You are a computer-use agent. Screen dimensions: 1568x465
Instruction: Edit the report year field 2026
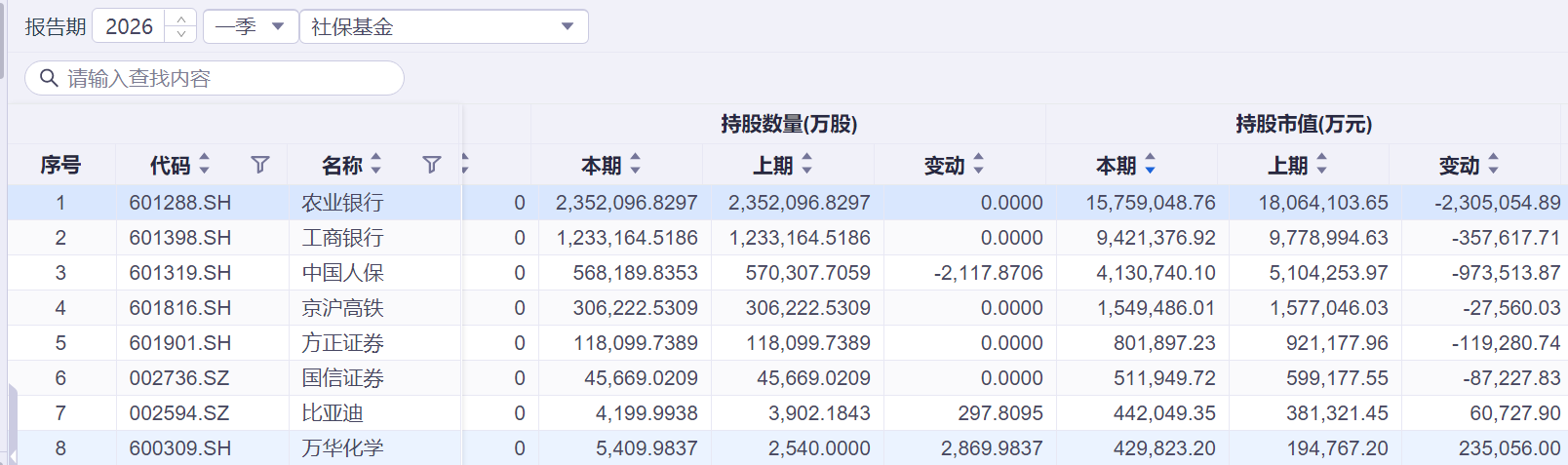[130, 26]
